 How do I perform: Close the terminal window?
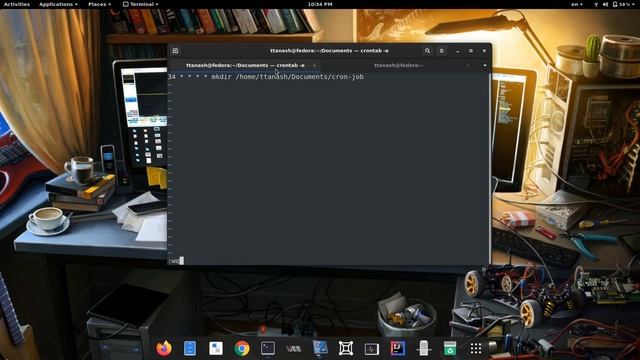(x=484, y=51)
